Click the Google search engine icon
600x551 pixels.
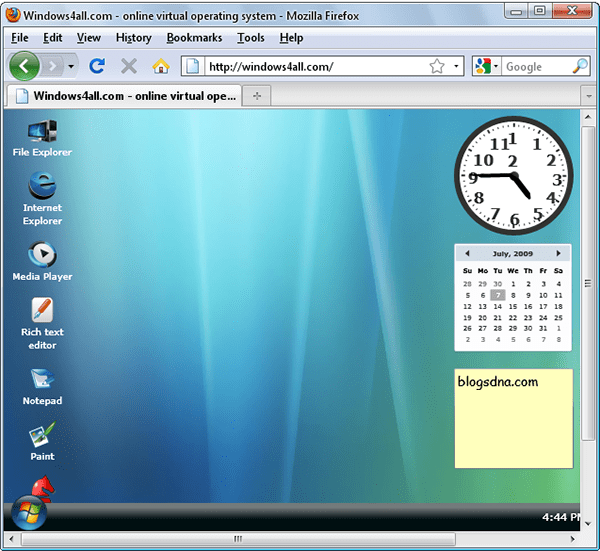(x=483, y=66)
